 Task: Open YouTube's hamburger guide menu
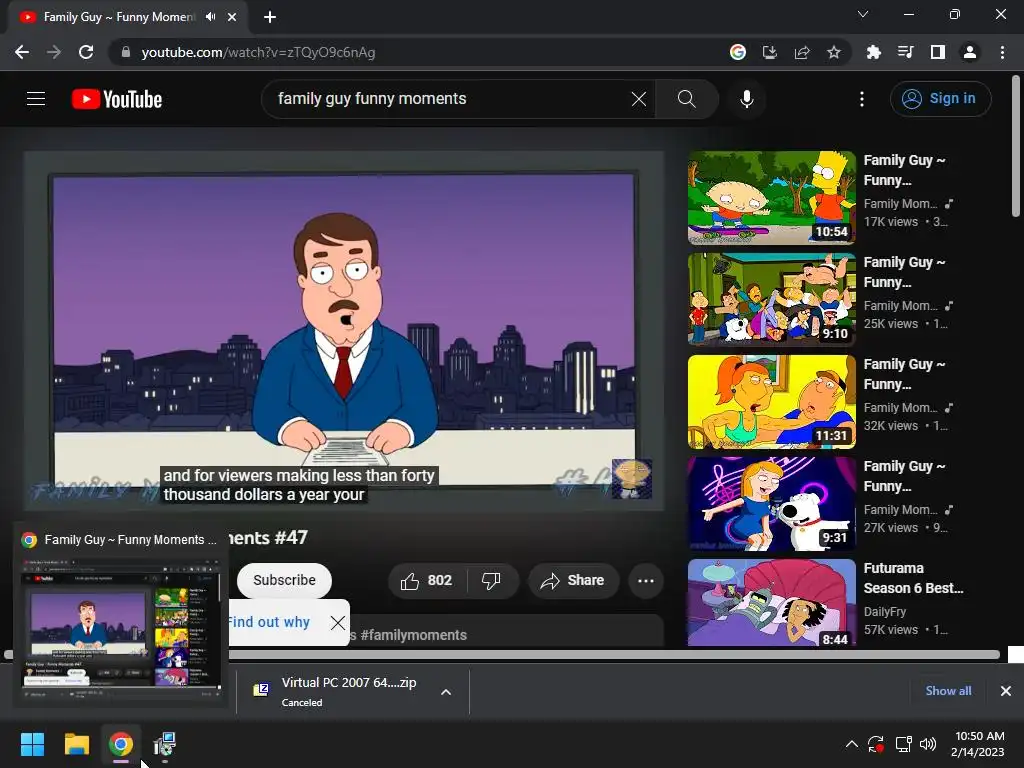tap(36, 99)
